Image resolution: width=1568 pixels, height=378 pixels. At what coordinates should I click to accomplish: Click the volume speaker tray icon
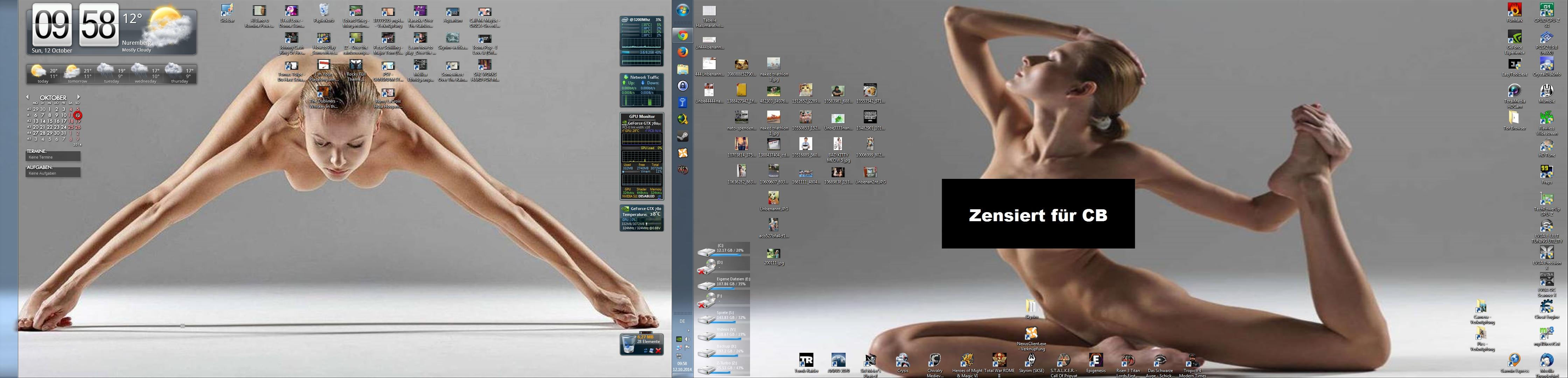pos(687,339)
